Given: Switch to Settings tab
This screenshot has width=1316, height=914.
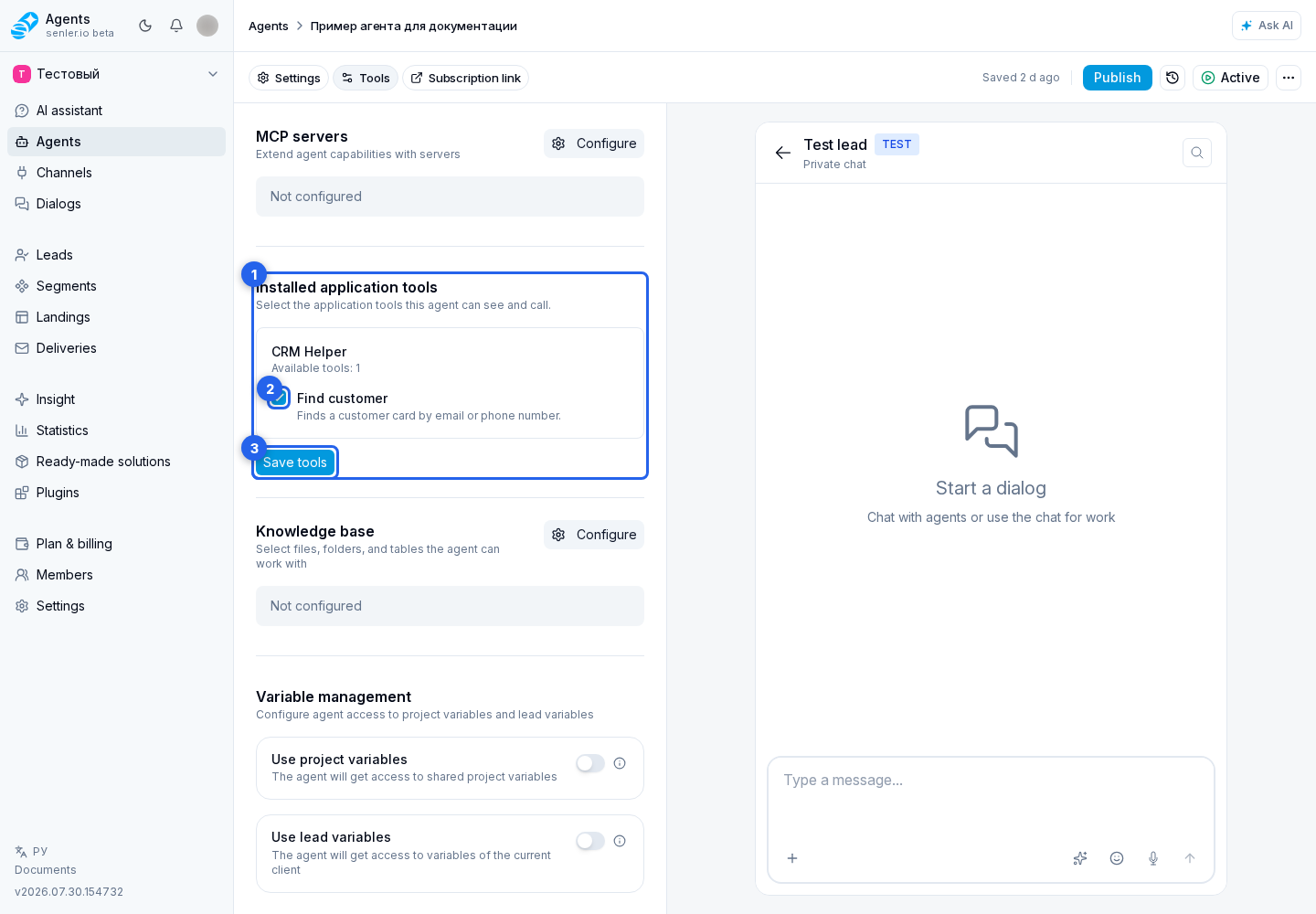Looking at the screenshot, I should [289, 78].
